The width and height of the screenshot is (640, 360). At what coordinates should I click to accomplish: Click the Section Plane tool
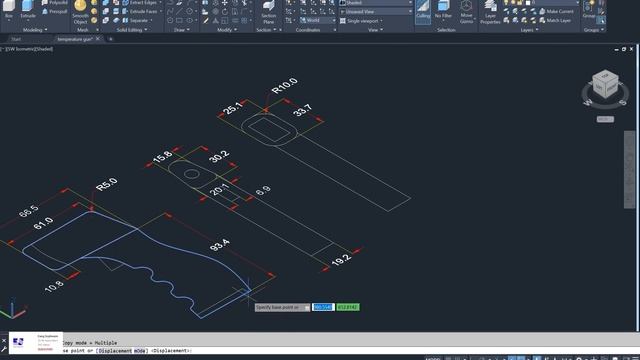point(269,11)
